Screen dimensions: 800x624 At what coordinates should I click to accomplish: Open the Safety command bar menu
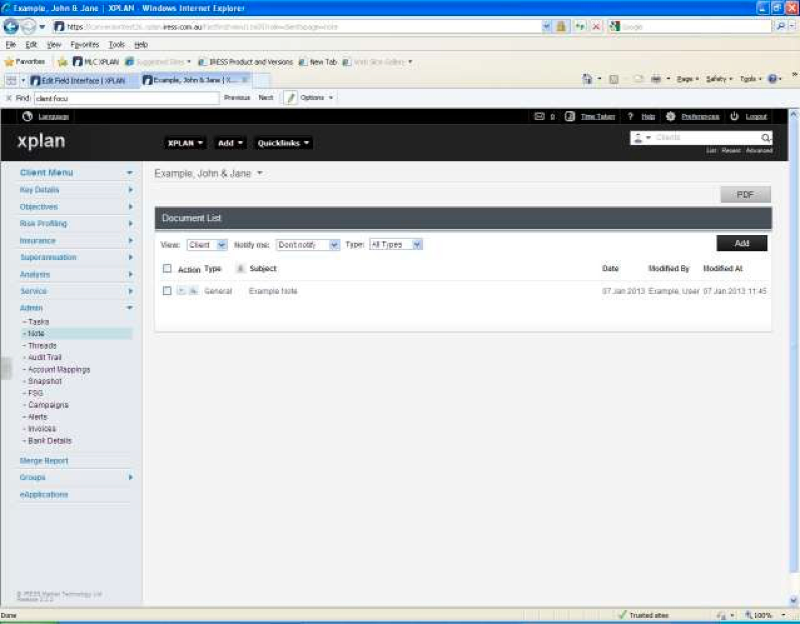719,79
